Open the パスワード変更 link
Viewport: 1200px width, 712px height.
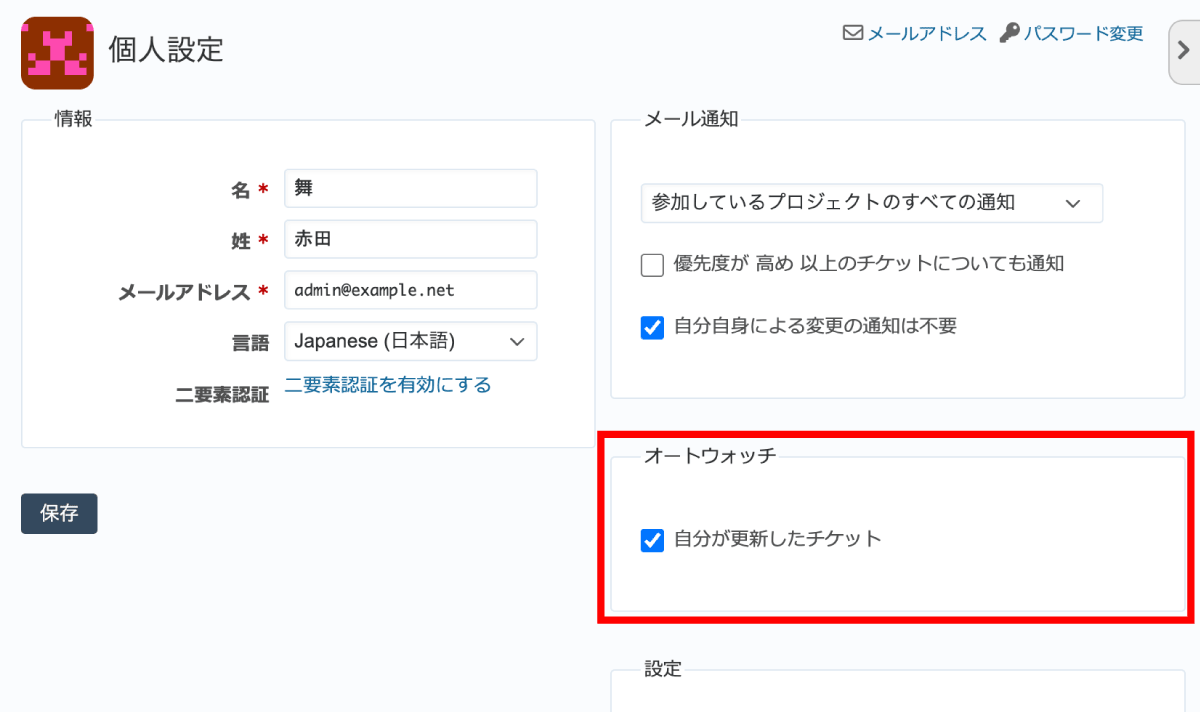pos(1083,33)
